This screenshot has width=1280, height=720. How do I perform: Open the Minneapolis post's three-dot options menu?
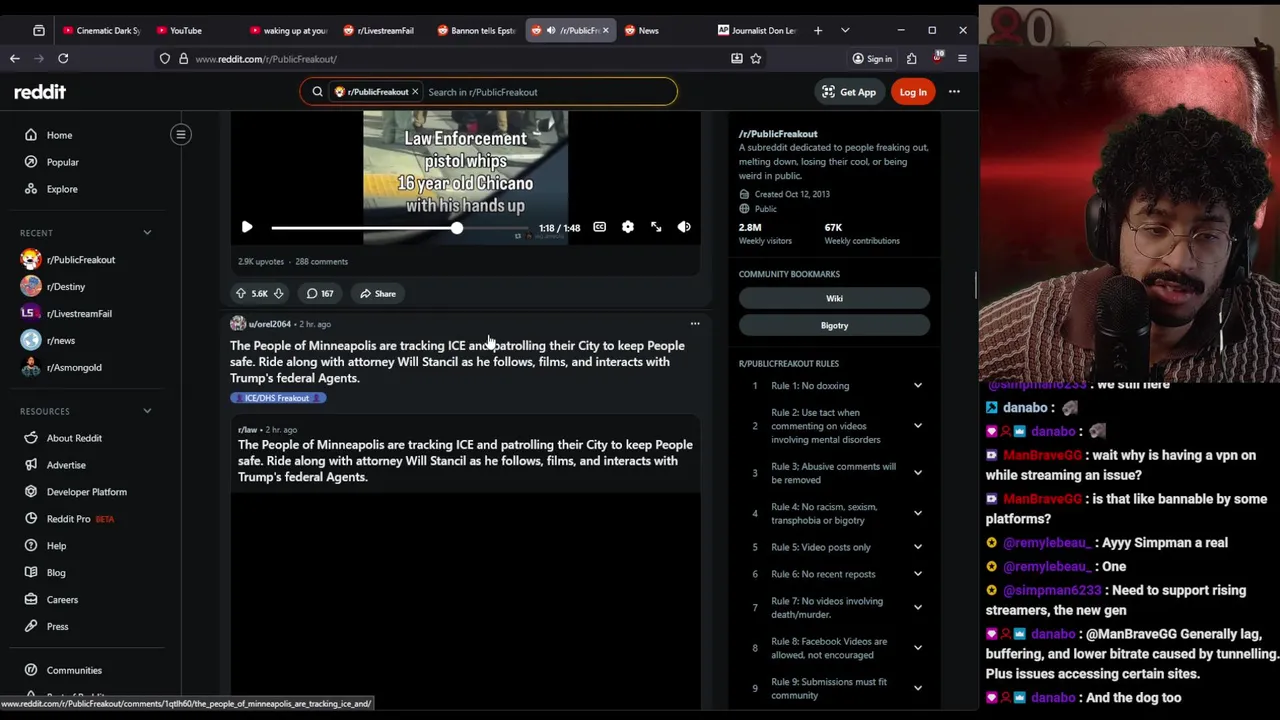[695, 324]
